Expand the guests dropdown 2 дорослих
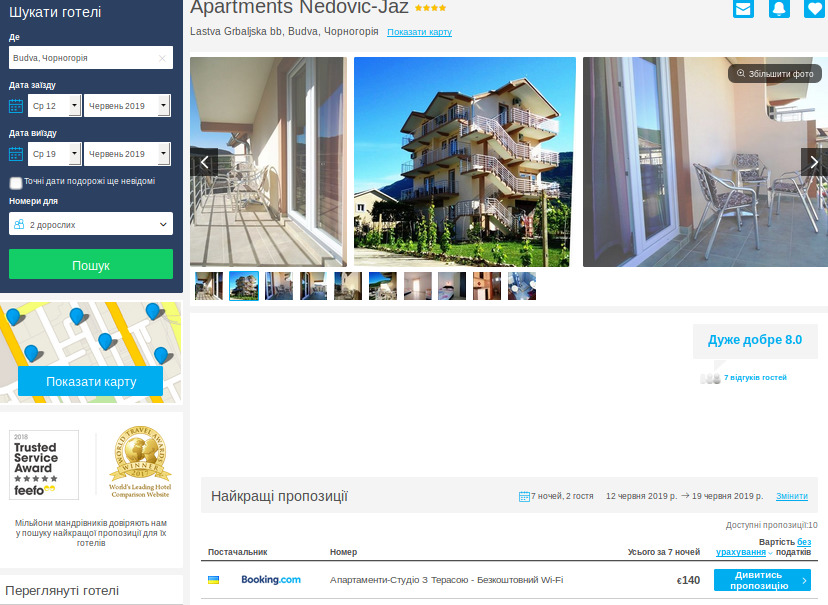 (x=91, y=225)
